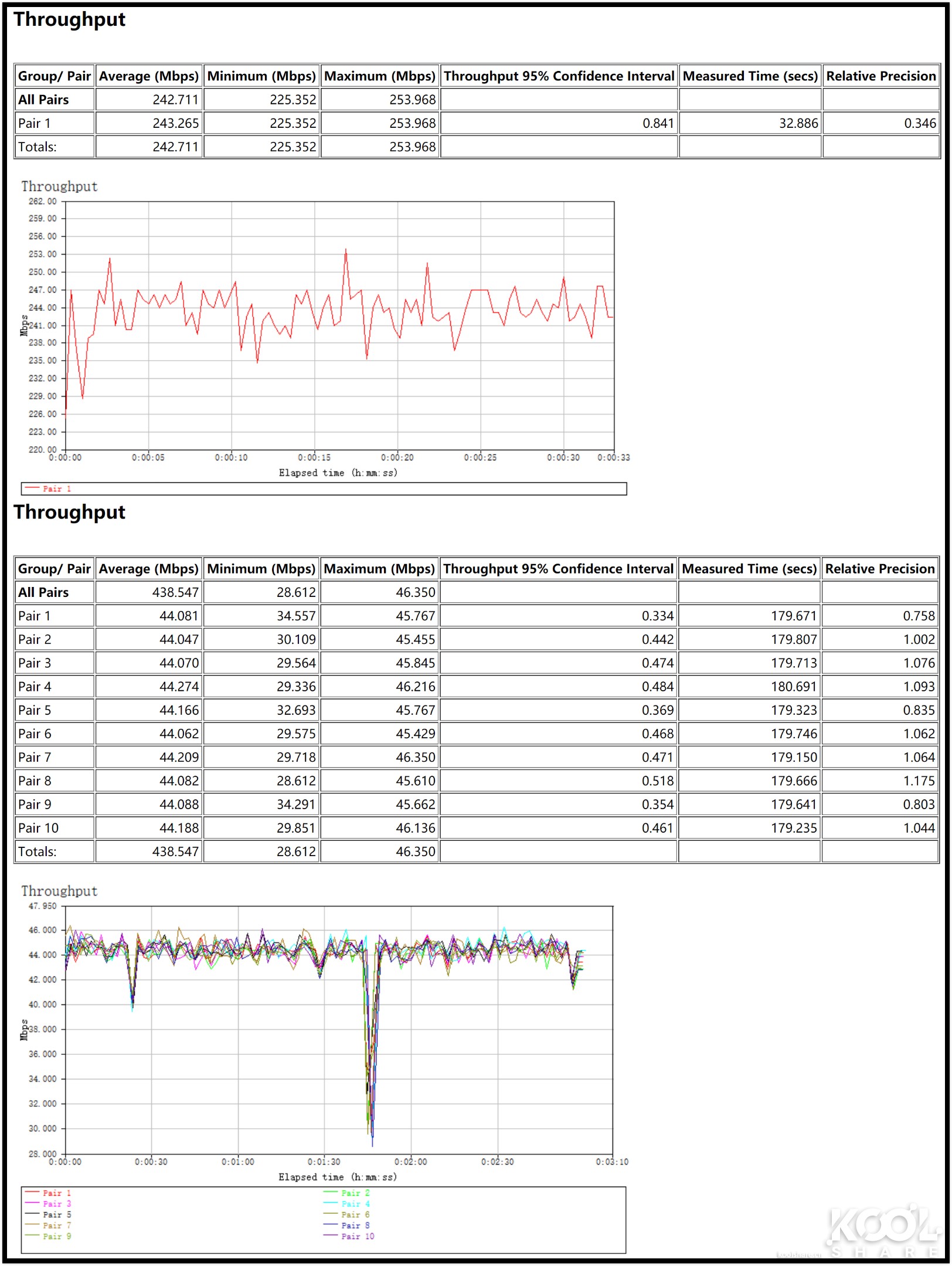952x1266 pixels.
Task: Select the 438.547 average in the Totals row
Action: pos(175,851)
